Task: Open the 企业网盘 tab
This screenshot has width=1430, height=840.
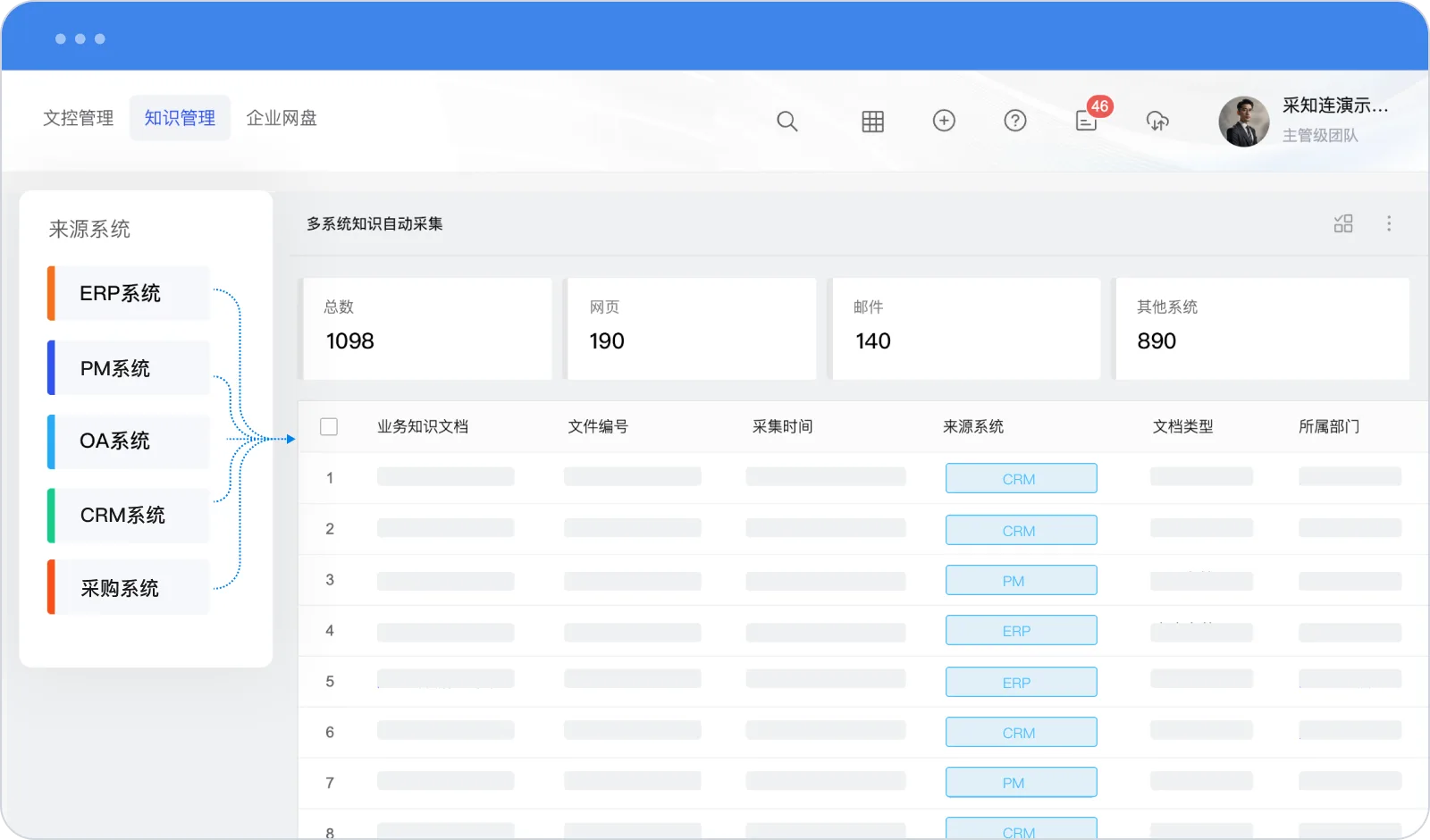Action: pyautogui.click(x=282, y=118)
